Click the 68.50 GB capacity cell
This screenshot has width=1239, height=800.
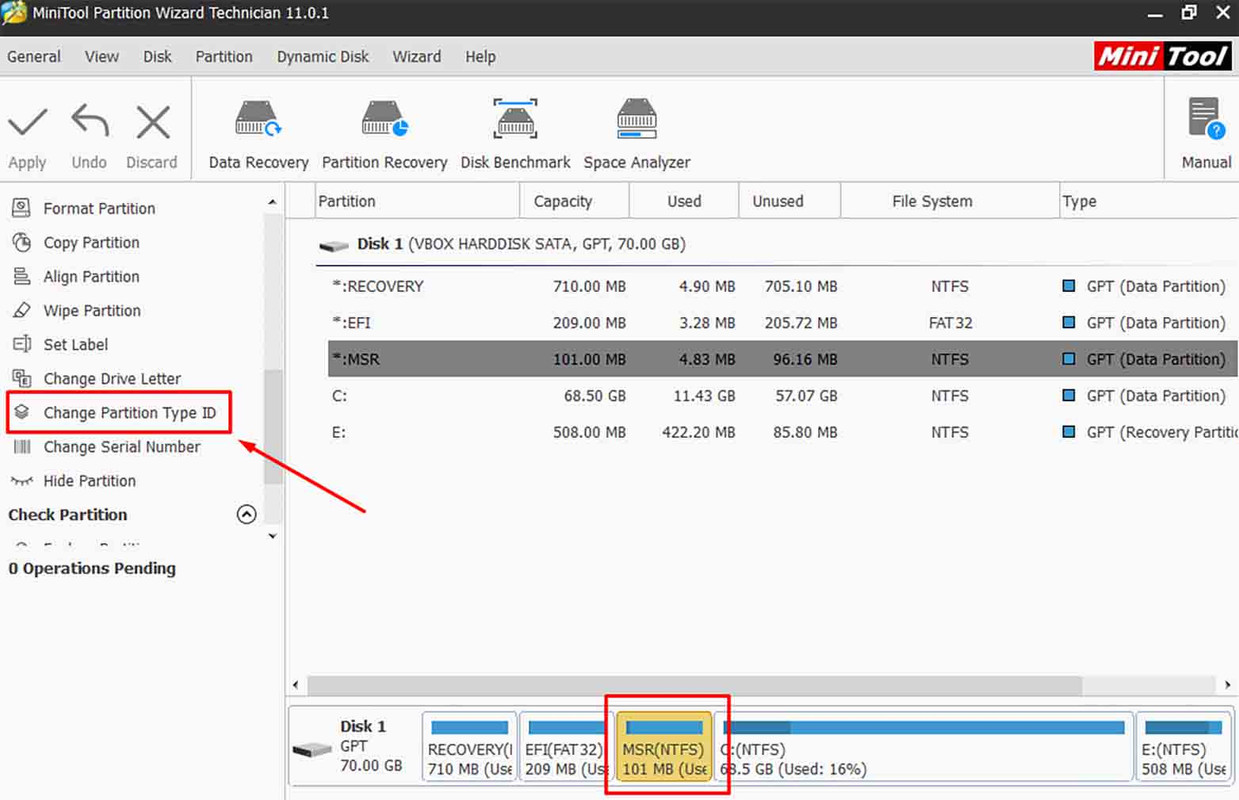pos(594,396)
